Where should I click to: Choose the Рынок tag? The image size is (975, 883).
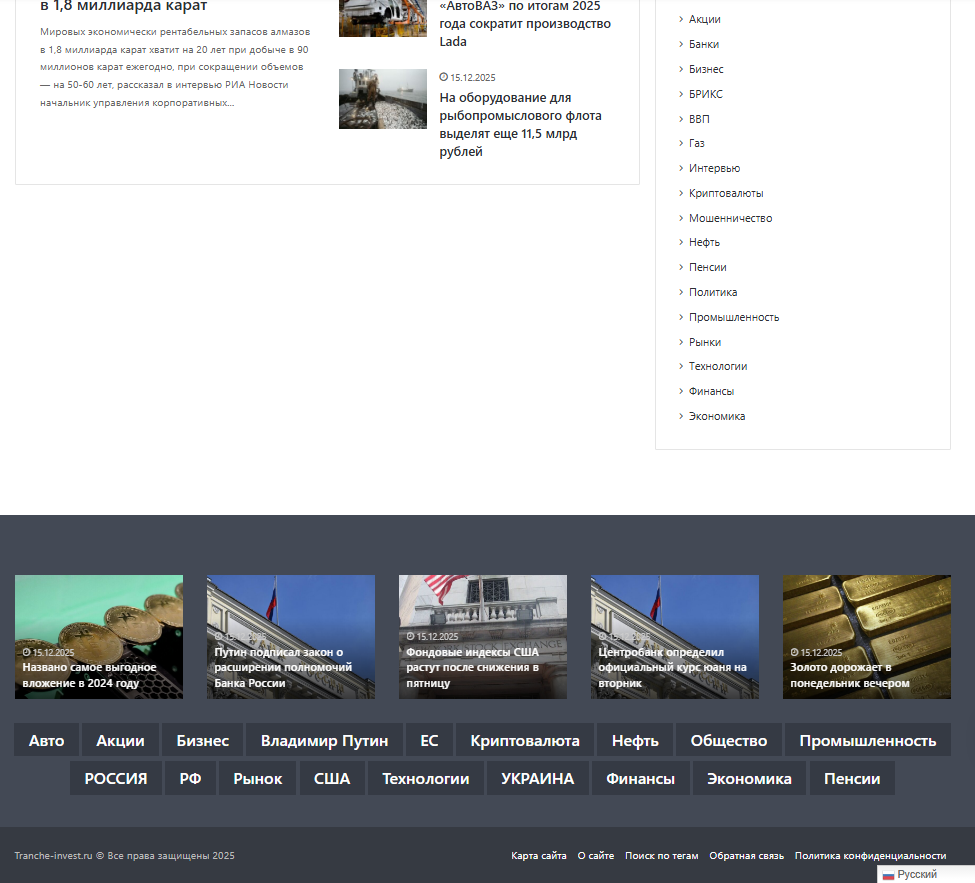257,778
